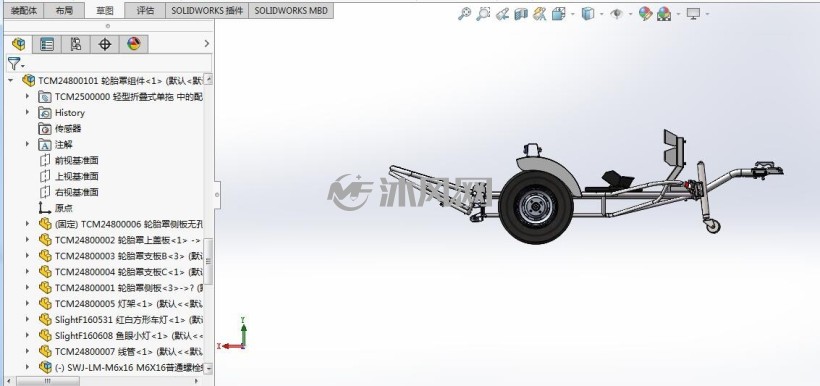Viewport: 820px width, 386px height.
Task: Click tree scrollbar up arrow
Action: coord(208,80)
